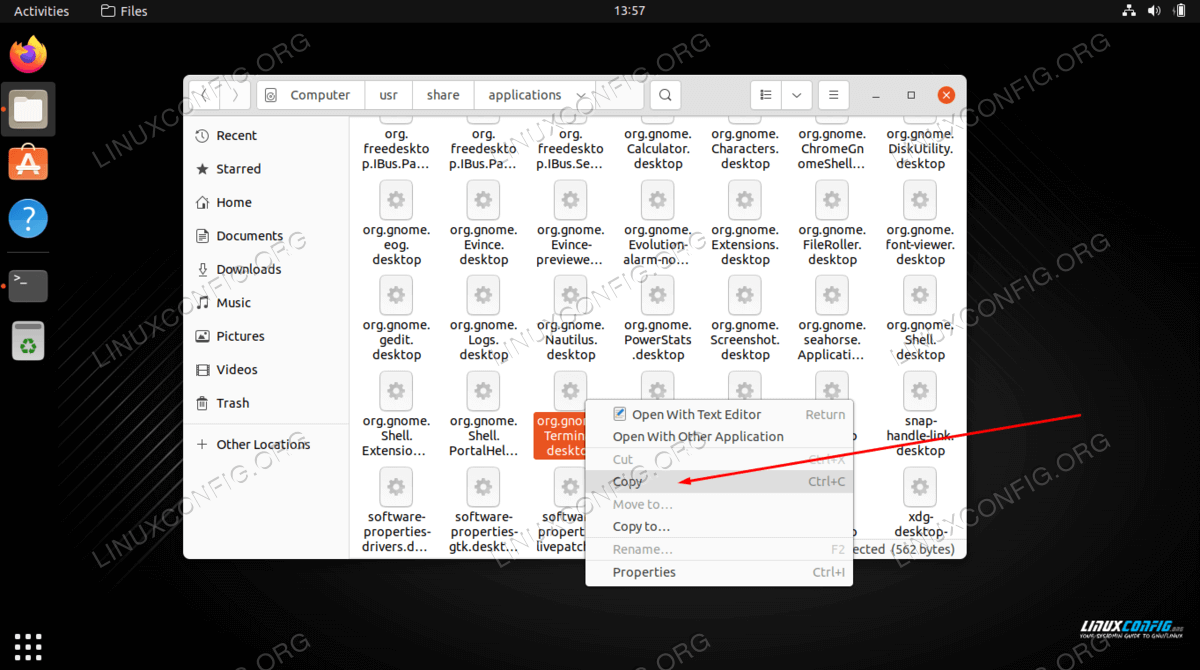1200x670 pixels.
Task: Click the search magnifier button
Action: point(665,95)
